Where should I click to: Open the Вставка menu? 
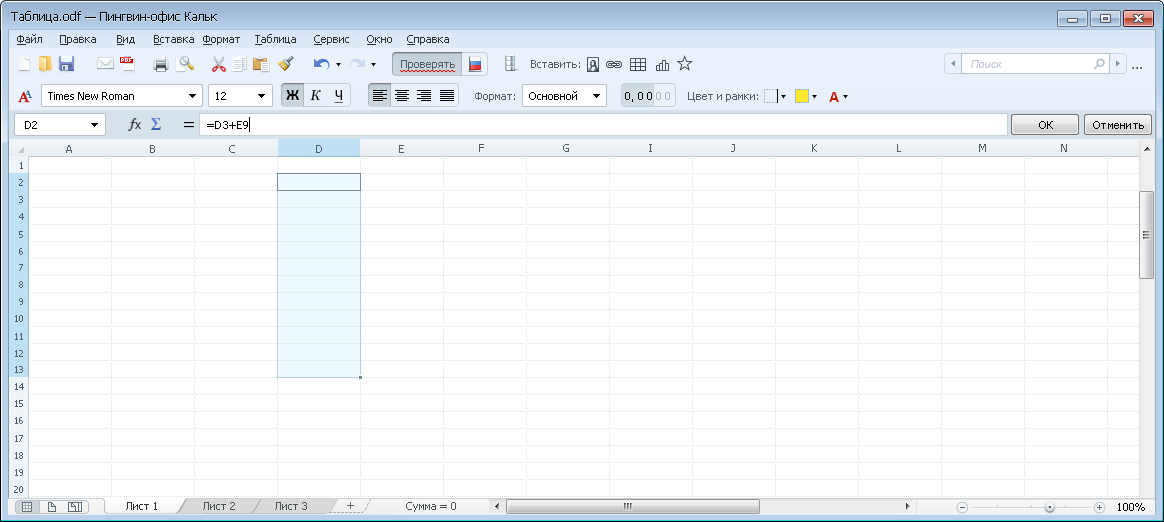click(x=173, y=39)
